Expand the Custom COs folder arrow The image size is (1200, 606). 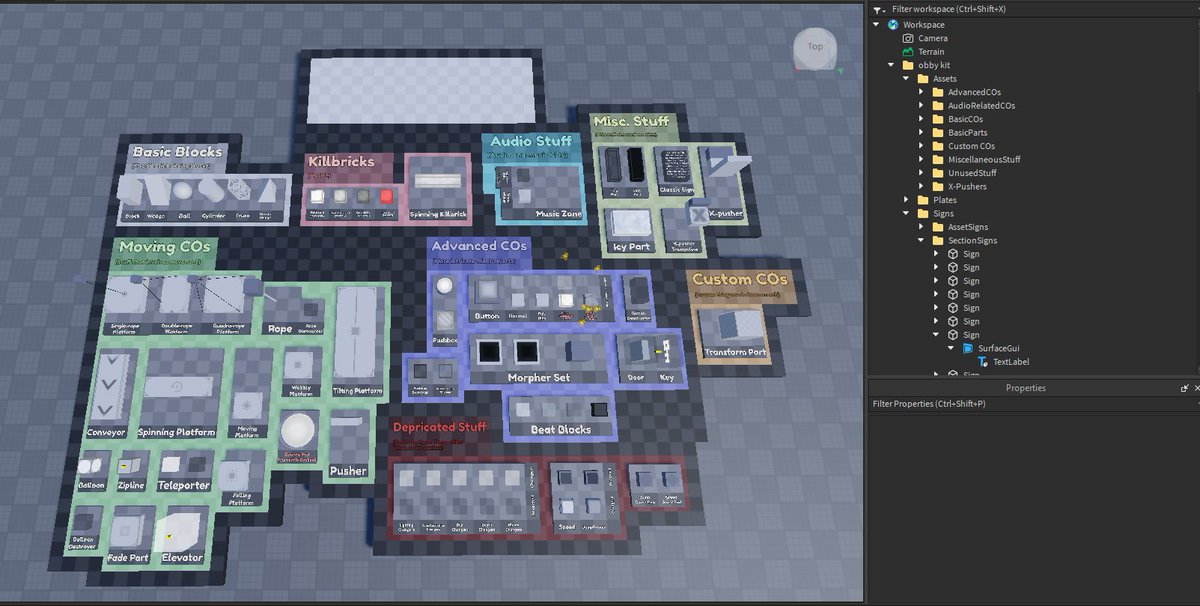tap(921, 146)
